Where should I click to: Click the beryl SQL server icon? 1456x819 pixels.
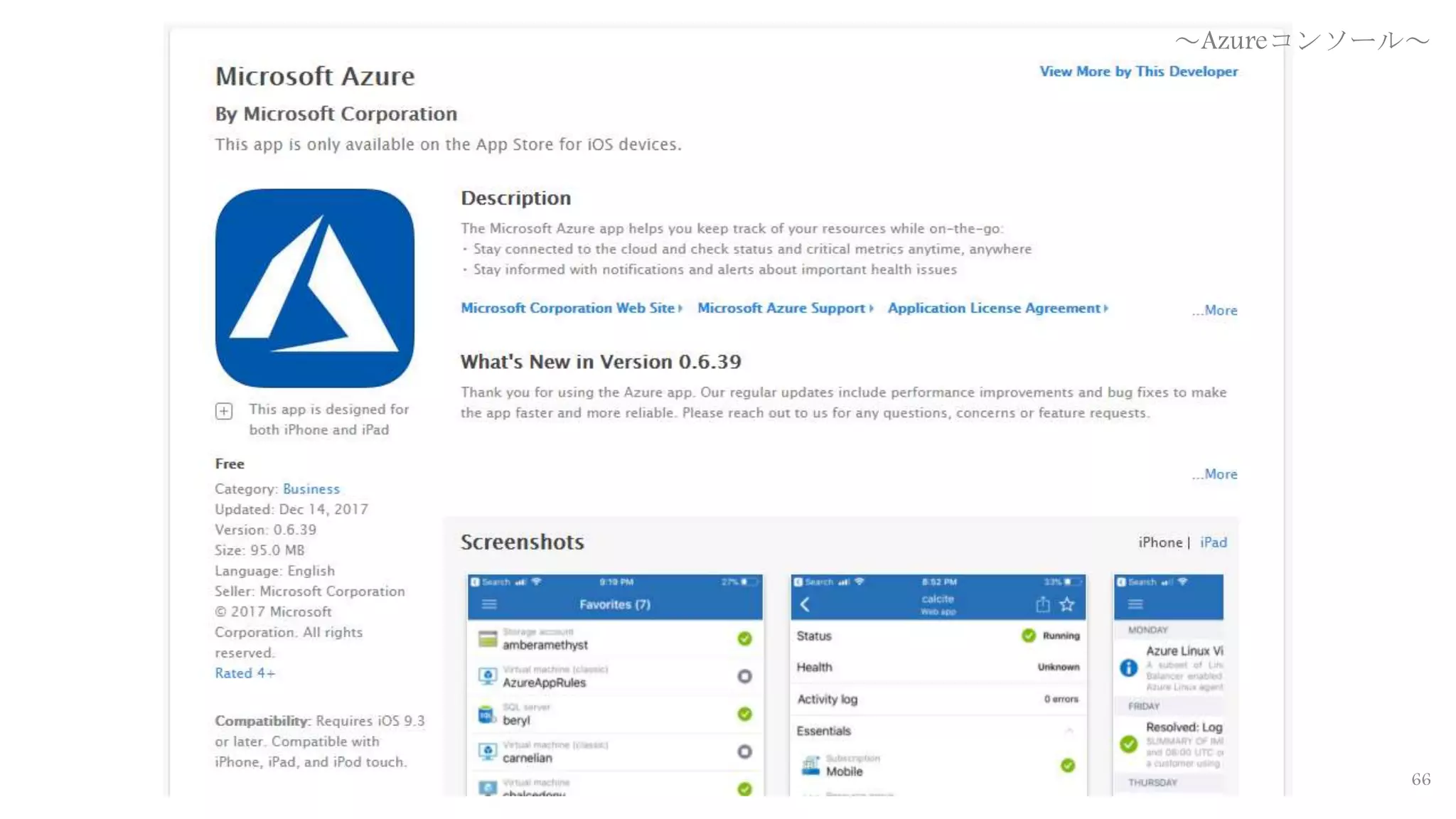click(487, 714)
